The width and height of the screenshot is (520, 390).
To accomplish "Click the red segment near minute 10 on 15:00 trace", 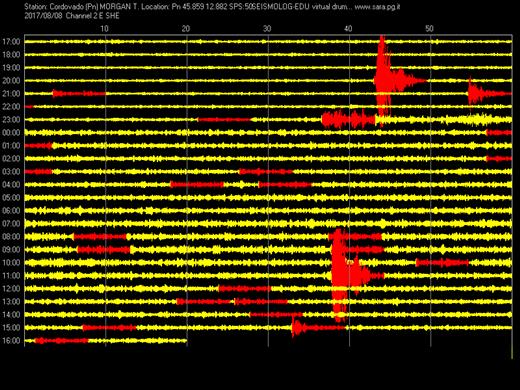I will [109, 328].
